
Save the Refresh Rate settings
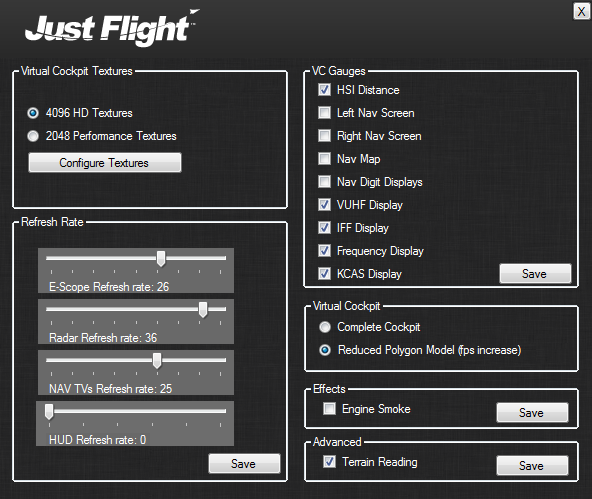[x=244, y=464]
